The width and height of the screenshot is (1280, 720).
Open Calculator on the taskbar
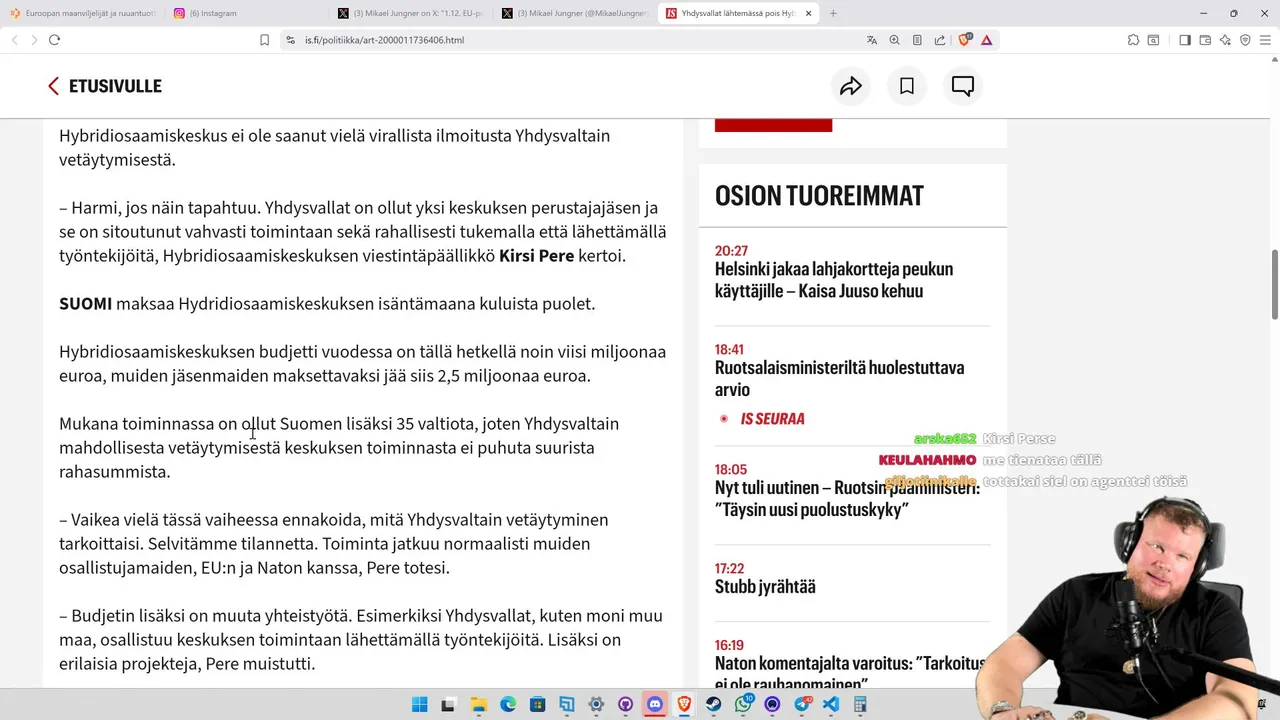(860, 704)
